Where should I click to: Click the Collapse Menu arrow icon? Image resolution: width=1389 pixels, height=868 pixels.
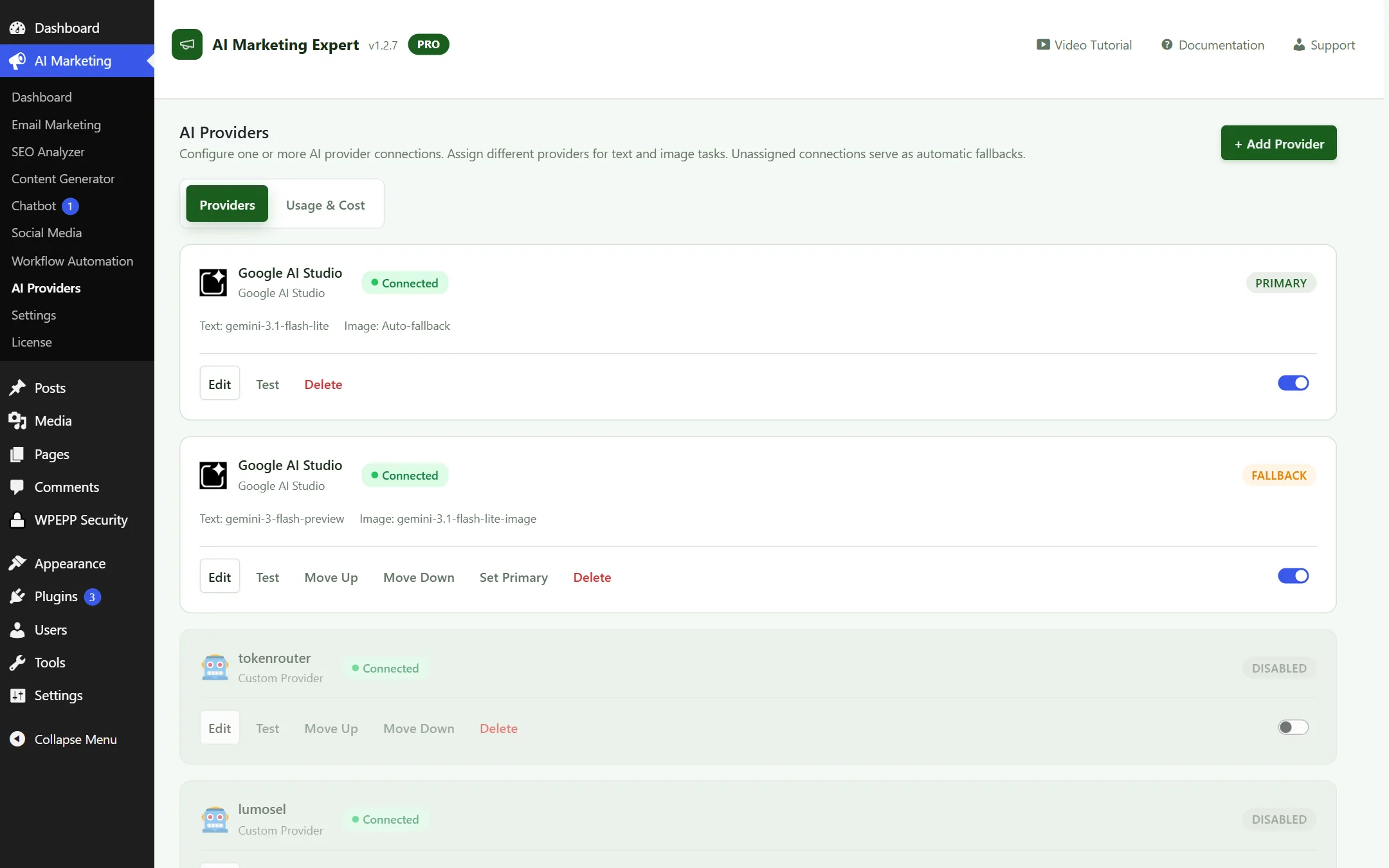(x=17, y=739)
